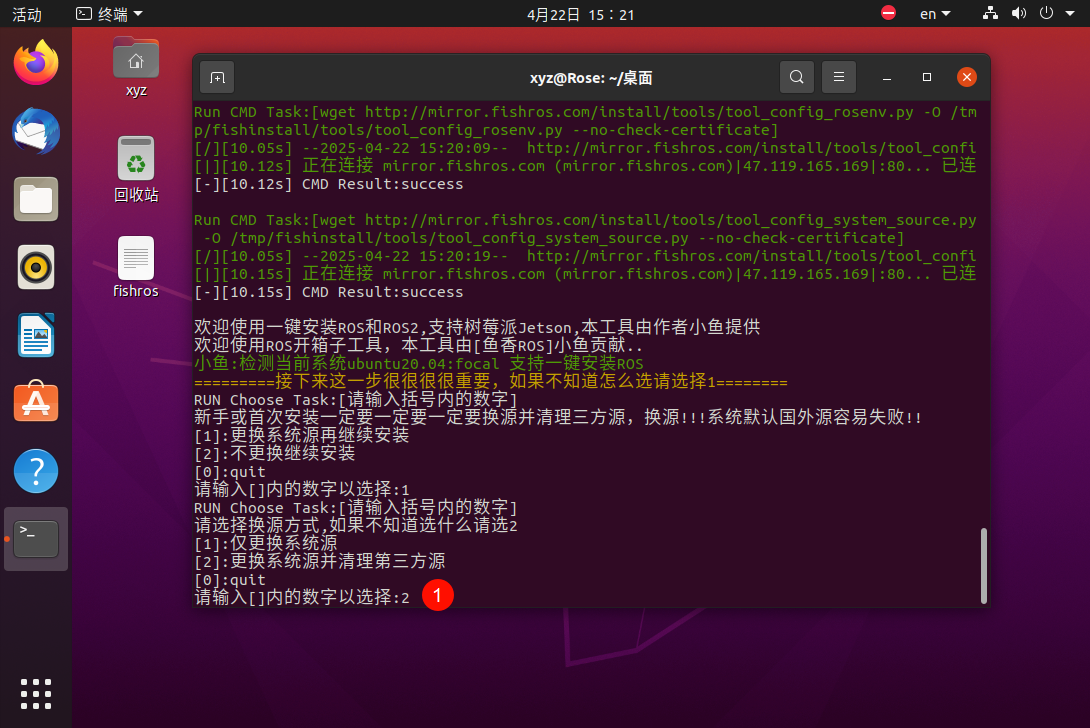Select the Terminal icon in the dock
This screenshot has width=1090, height=728.
click(36, 539)
